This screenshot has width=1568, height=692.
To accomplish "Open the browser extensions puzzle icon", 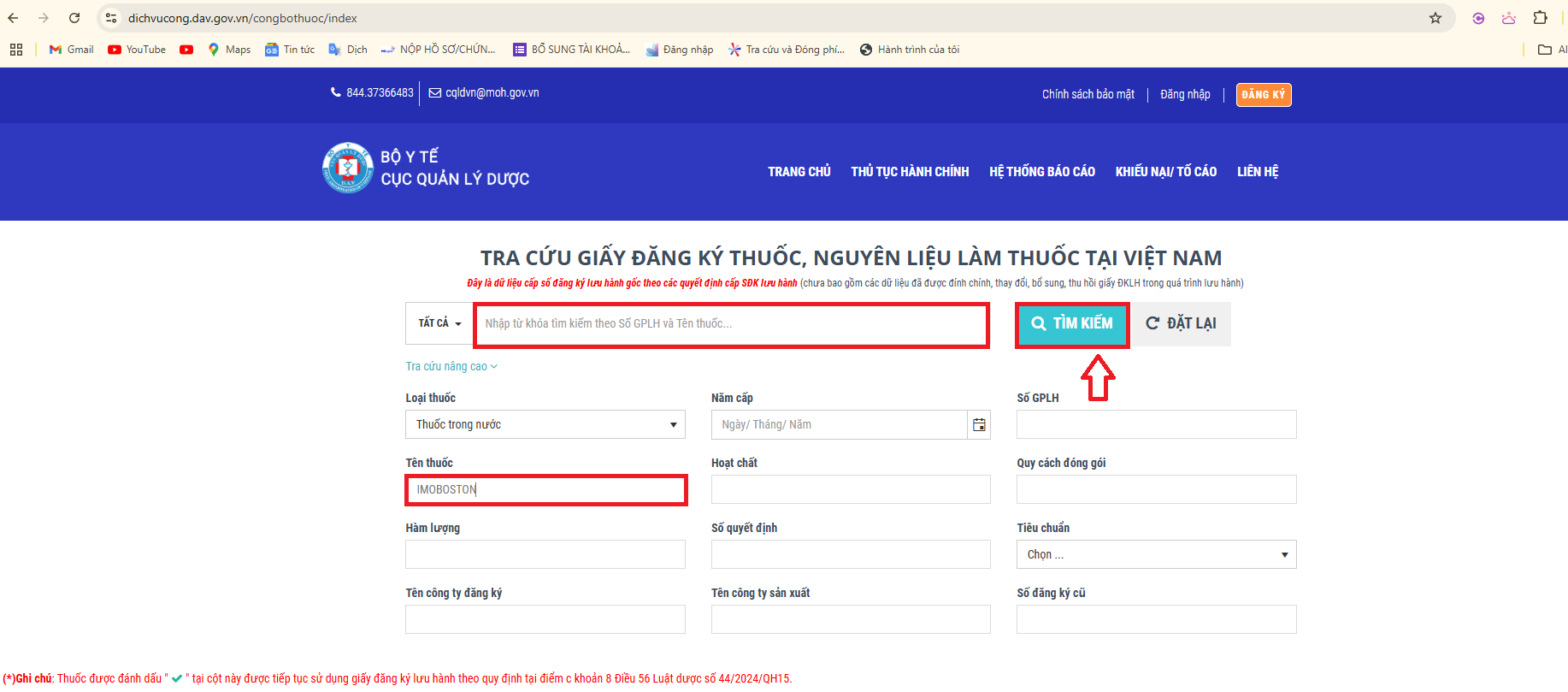I will coord(1540,18).
